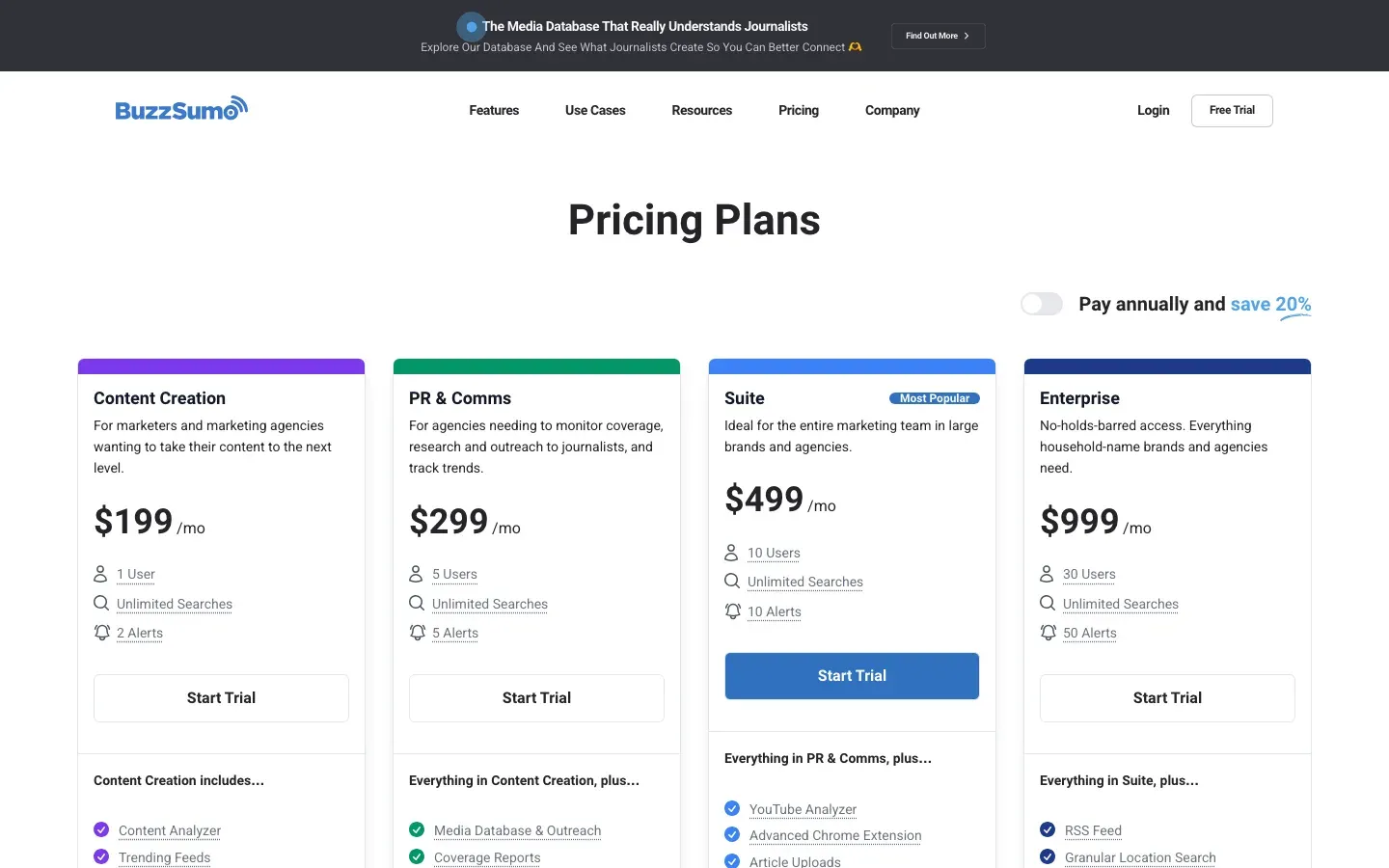Click the user icon beside 30 Users
This screenshot has height=868, width=1389.
pos(1047,574)
